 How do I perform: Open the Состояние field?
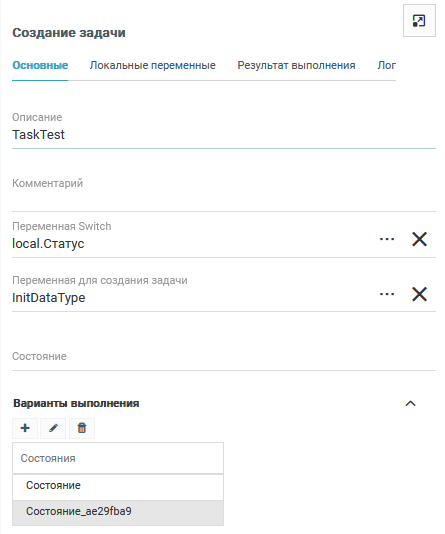[x=224, y=358]
